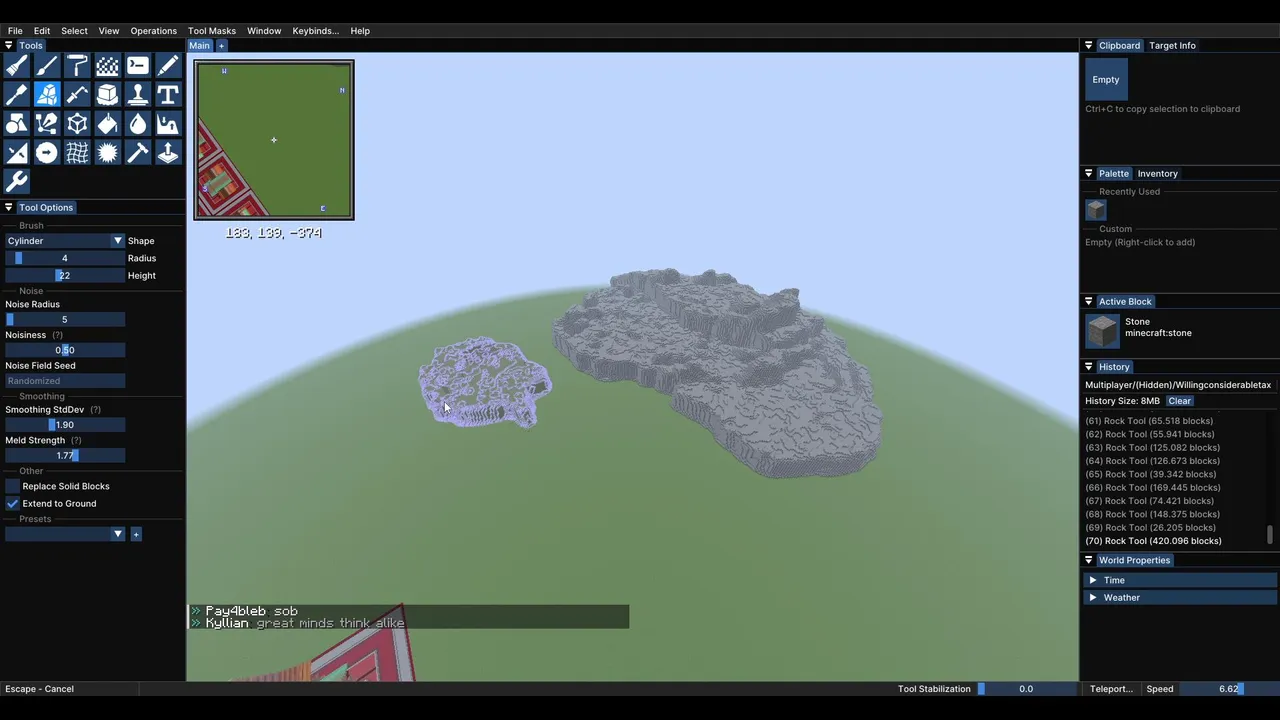Select the thin round brush tool

[47, 66]
